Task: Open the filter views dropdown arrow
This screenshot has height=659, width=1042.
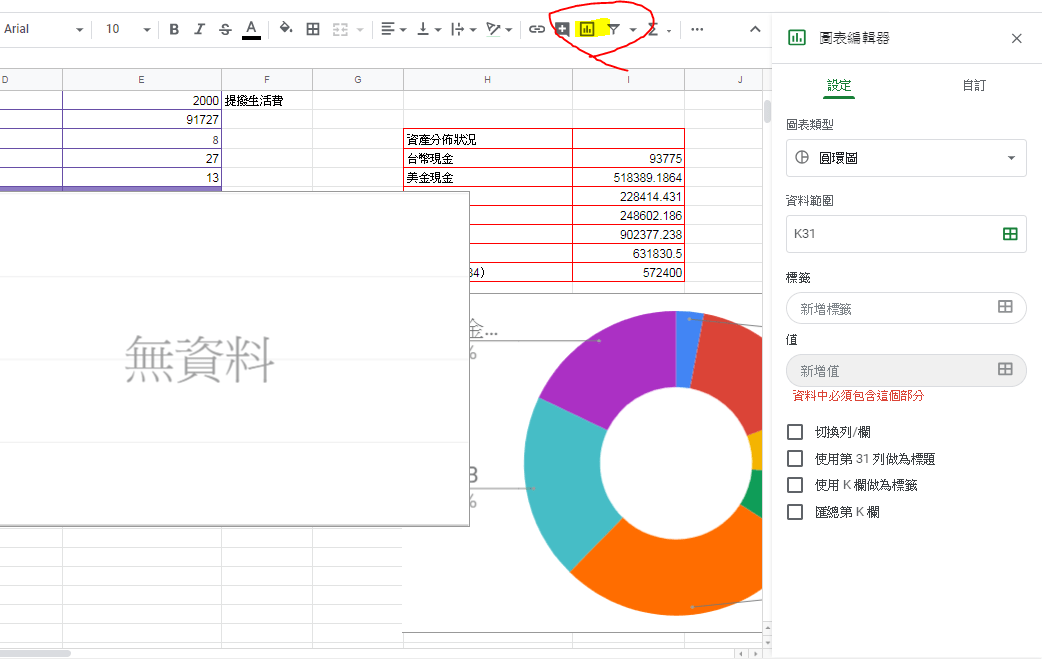Action: (x=633, y=29)
